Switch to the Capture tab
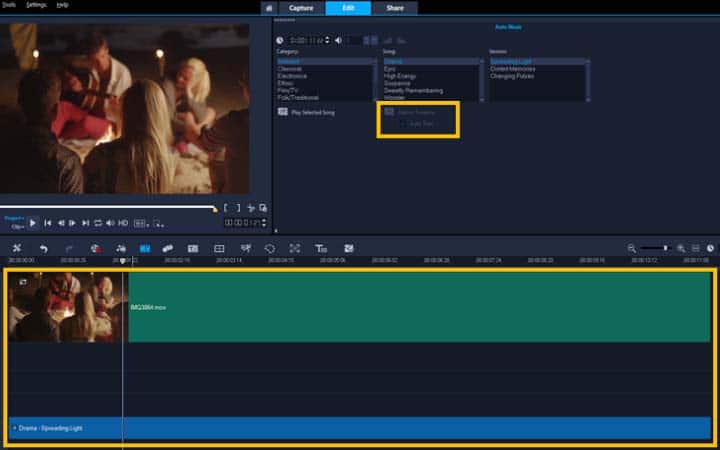720x450 pixels. click(x=301, y=8)
